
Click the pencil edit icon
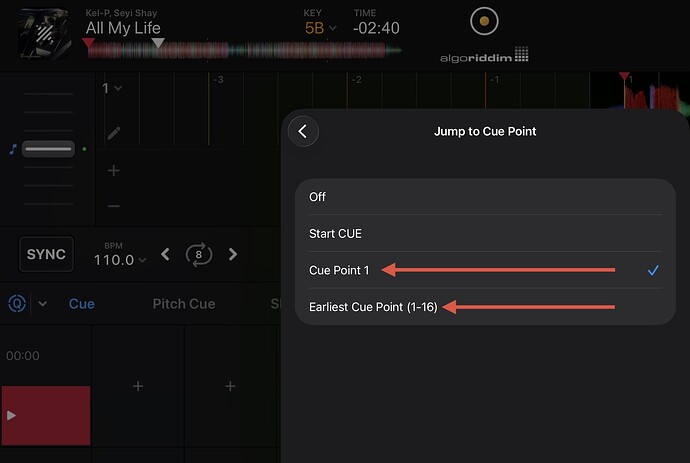(x=114, y=132)
